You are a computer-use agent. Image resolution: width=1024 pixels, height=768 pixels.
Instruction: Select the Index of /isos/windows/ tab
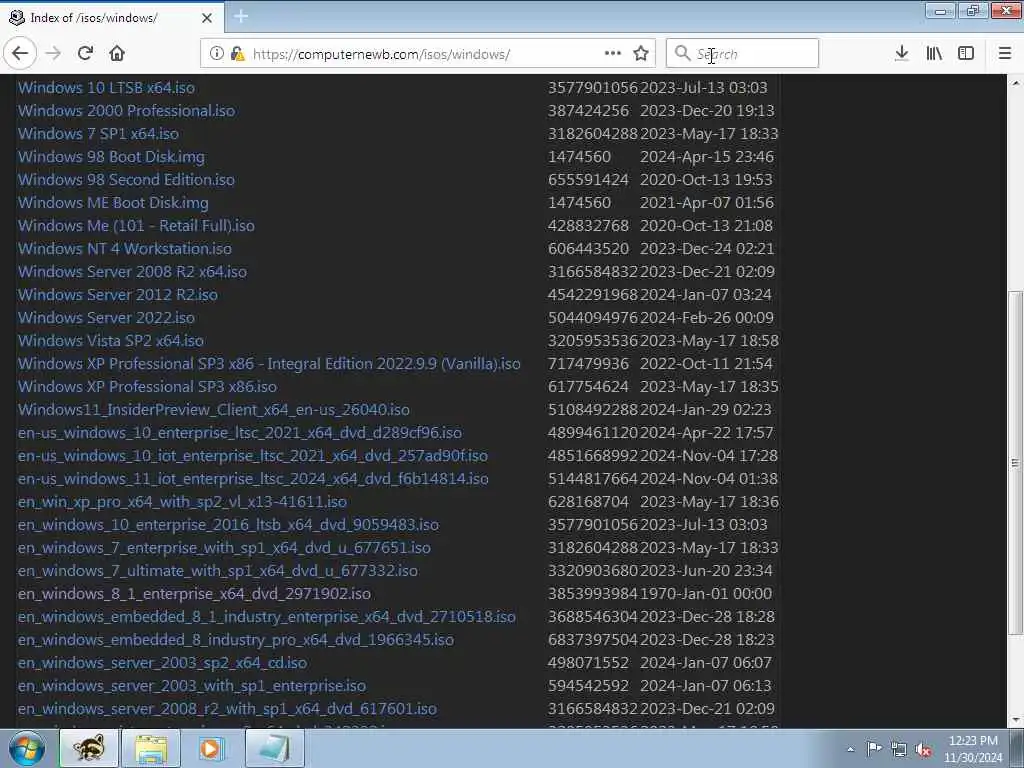point(112,18)
